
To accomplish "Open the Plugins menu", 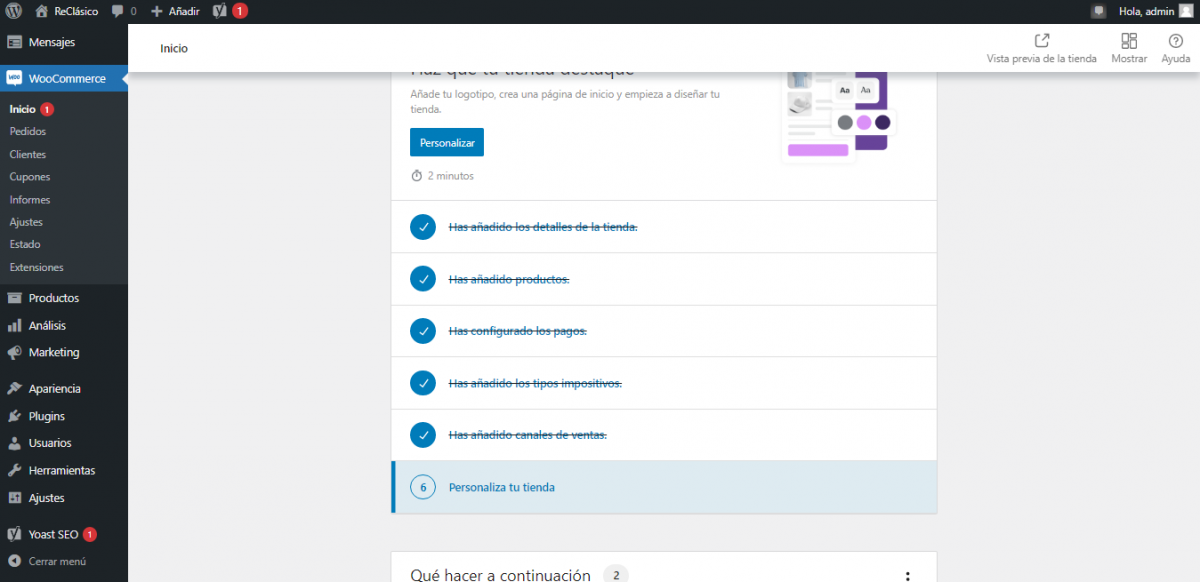I will pyautogui.click(x=46, y=416).
